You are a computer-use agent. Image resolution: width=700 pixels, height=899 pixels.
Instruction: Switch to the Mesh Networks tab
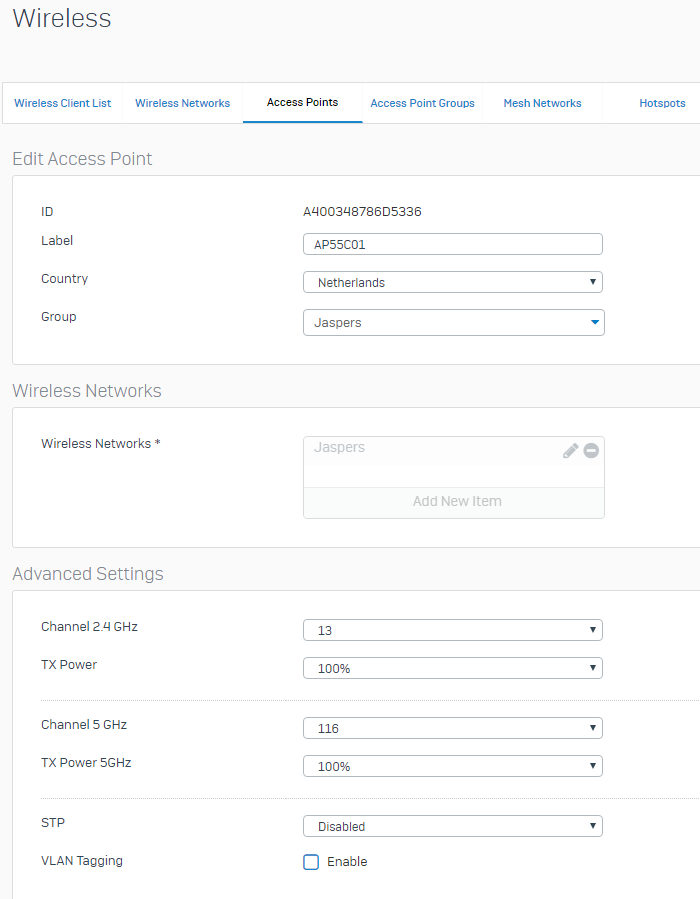tap(542, 104)
